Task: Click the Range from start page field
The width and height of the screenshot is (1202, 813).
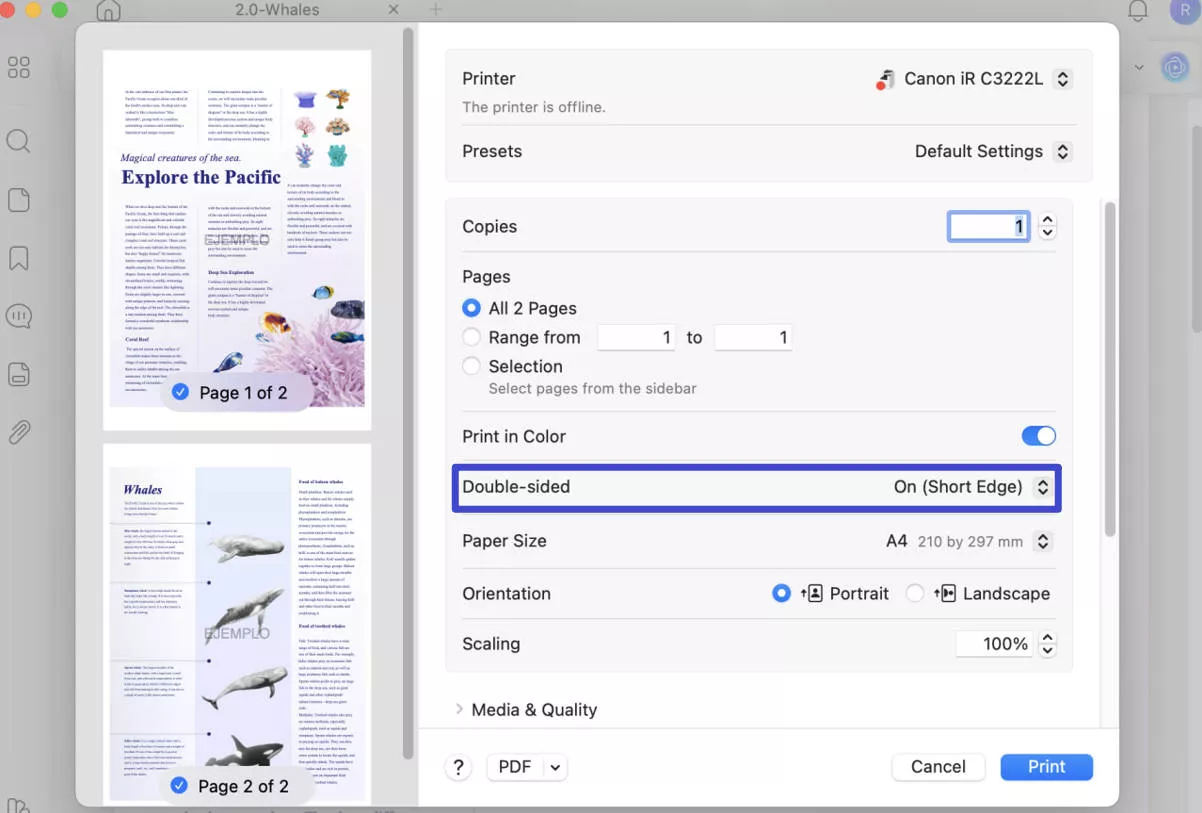Action: point(636,338)
